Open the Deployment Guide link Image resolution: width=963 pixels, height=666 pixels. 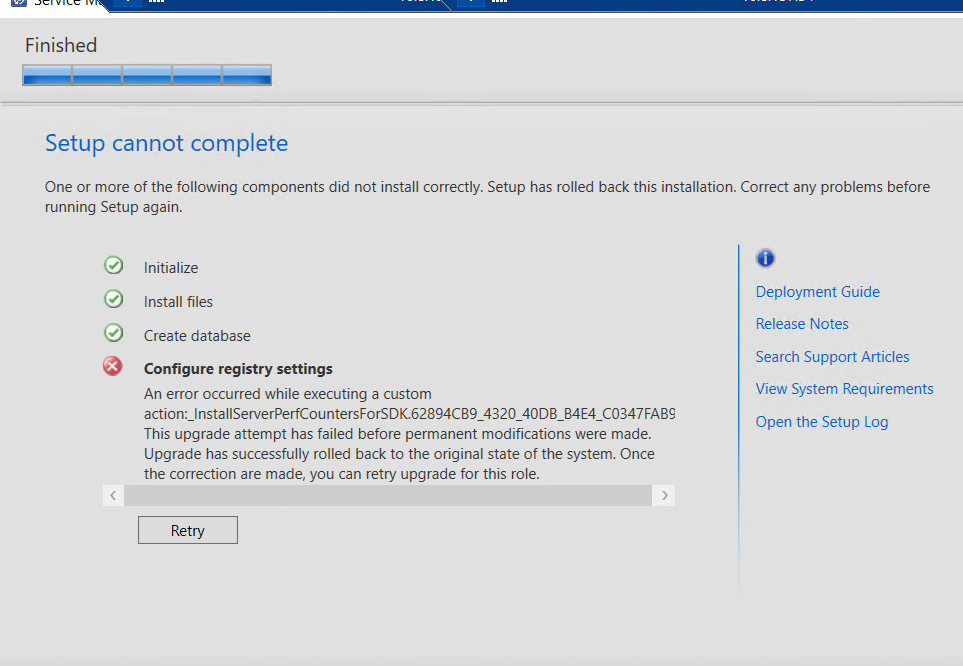click(x=817, y=292)
